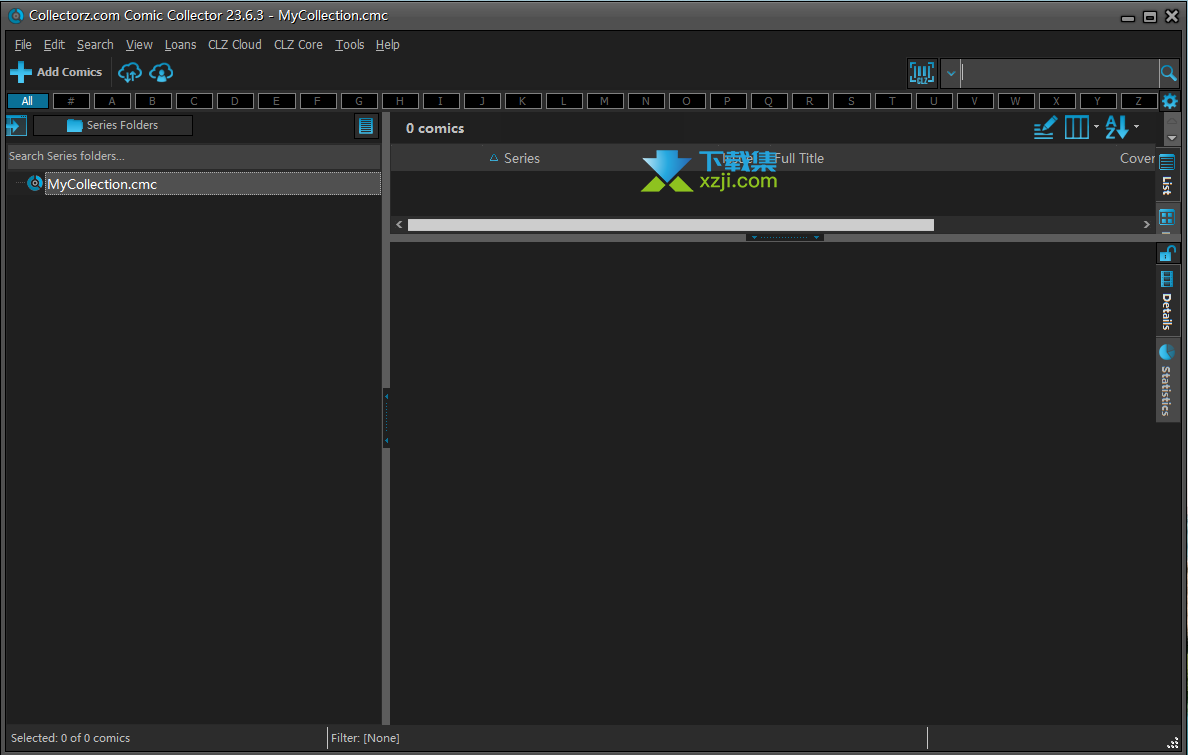Screen dimensions: 1188x755
Task: Filter comics by letter H
Action: tap(400, 101)
